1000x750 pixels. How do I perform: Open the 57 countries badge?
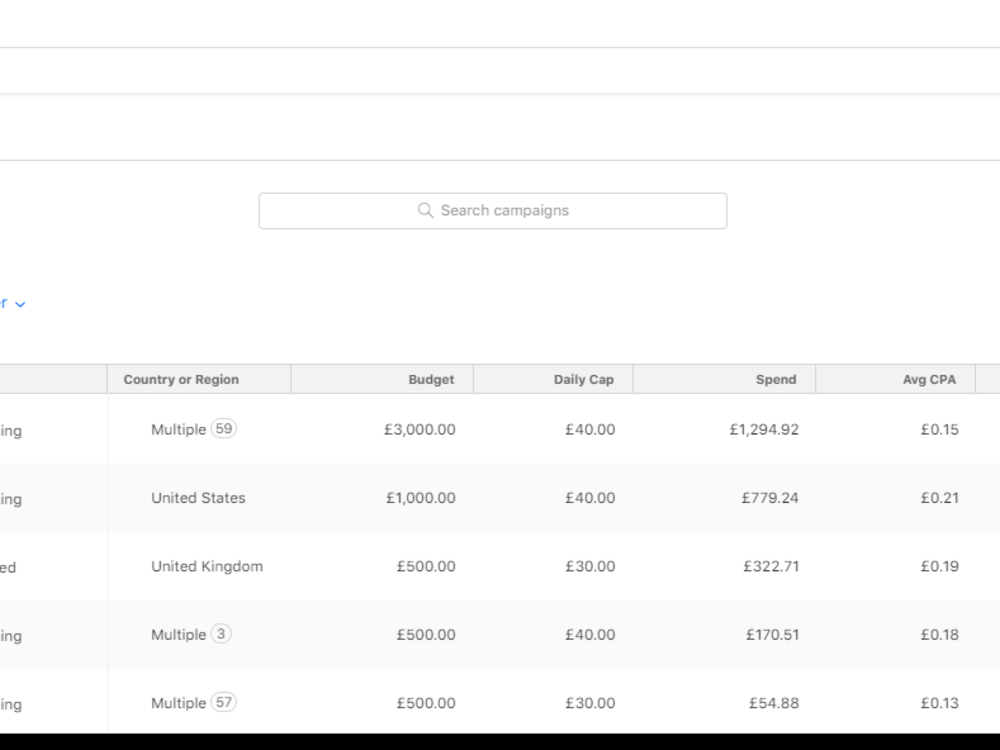tap(224, 702)
